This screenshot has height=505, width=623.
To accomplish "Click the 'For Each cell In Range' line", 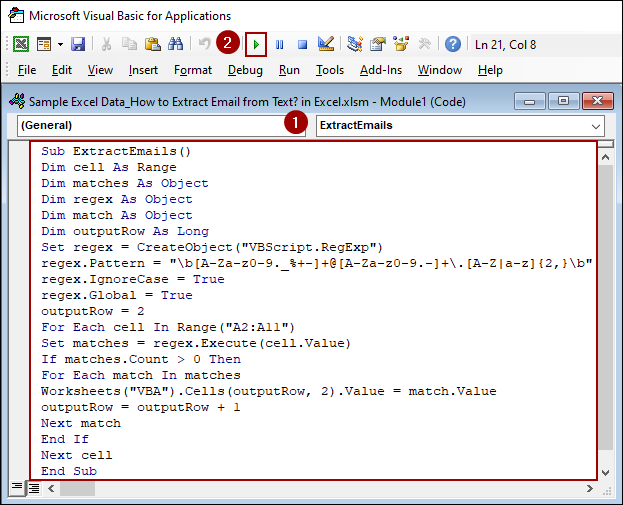I will (x=168, y=327).
